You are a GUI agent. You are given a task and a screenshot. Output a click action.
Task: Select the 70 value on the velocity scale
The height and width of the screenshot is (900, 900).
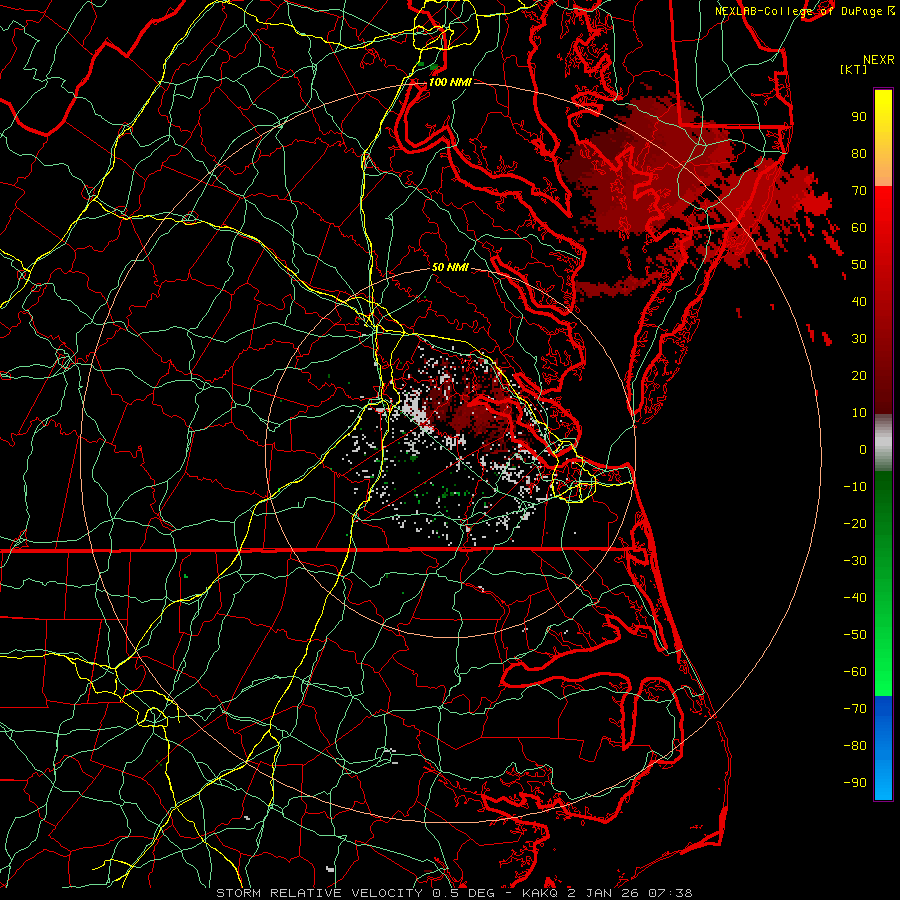click(859, 191)
